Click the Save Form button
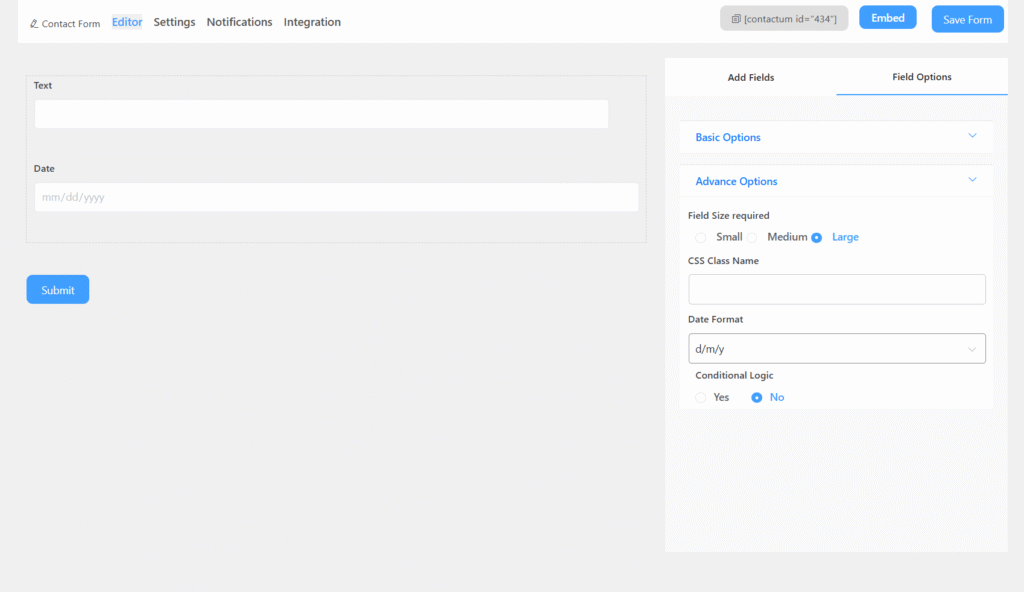This screenshot has height=592, width=1024. (967, 20)
